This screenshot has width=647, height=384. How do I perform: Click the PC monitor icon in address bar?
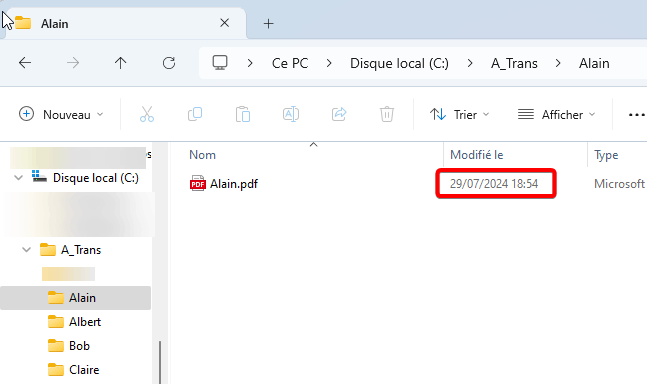tap(220, 63)
